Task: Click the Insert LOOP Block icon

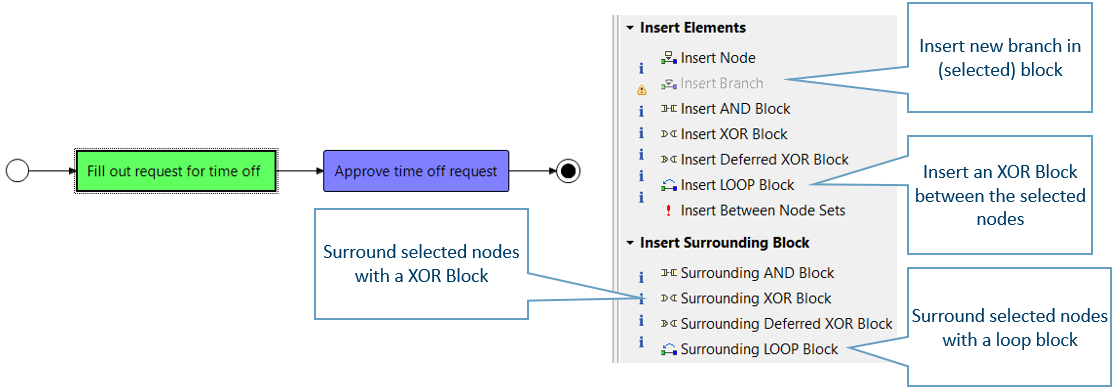Action: 669,186
